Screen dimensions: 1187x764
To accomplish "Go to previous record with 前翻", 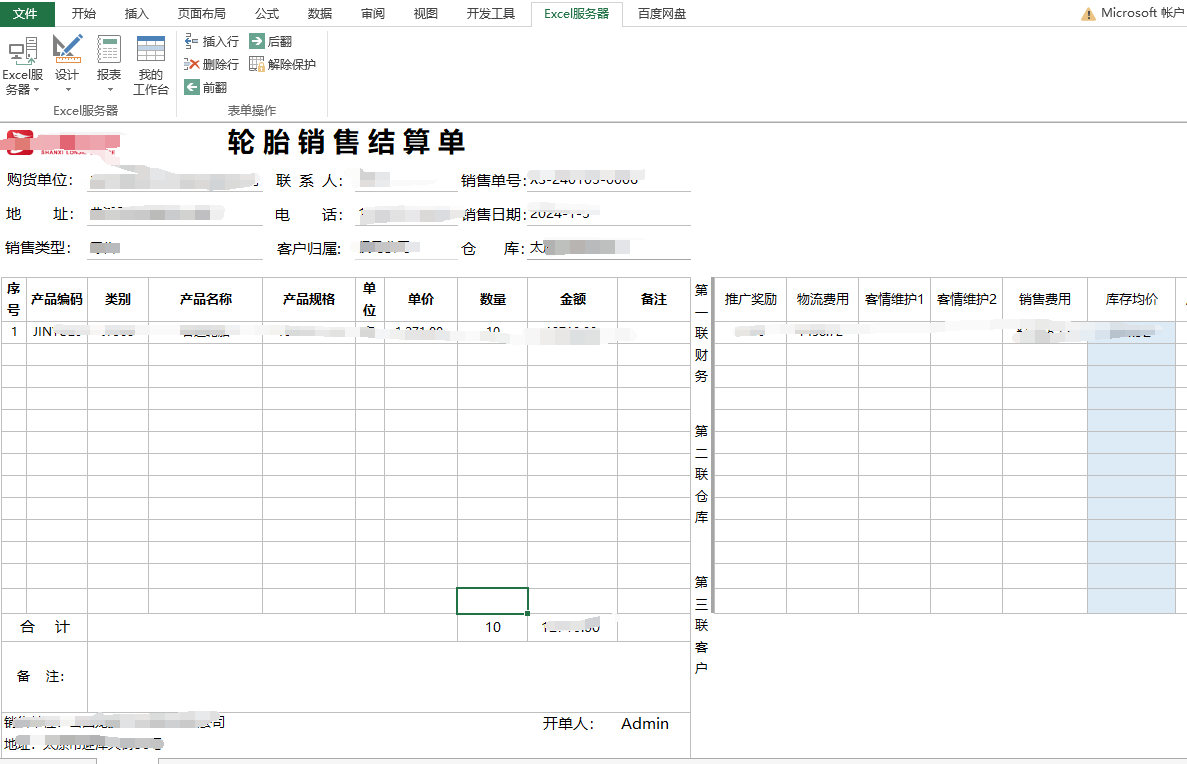I will 206,87.
